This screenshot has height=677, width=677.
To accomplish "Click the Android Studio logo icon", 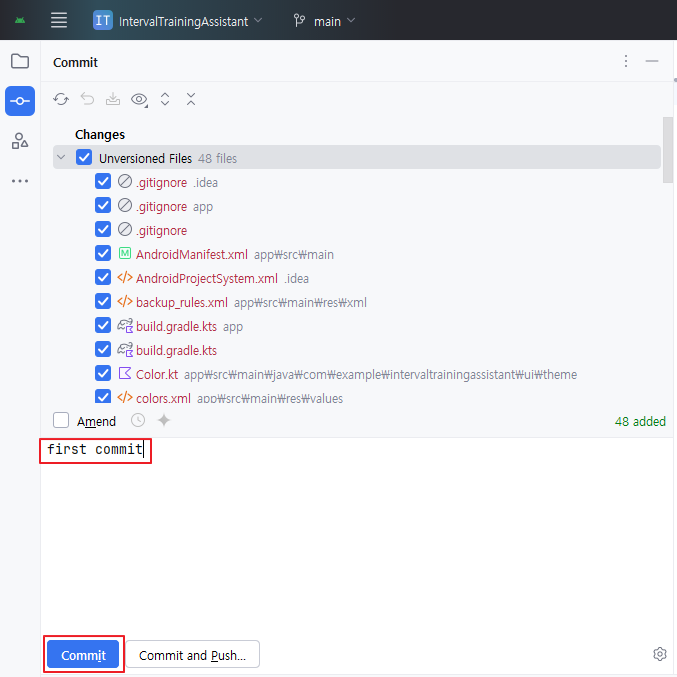I will [x=20, y=20].
